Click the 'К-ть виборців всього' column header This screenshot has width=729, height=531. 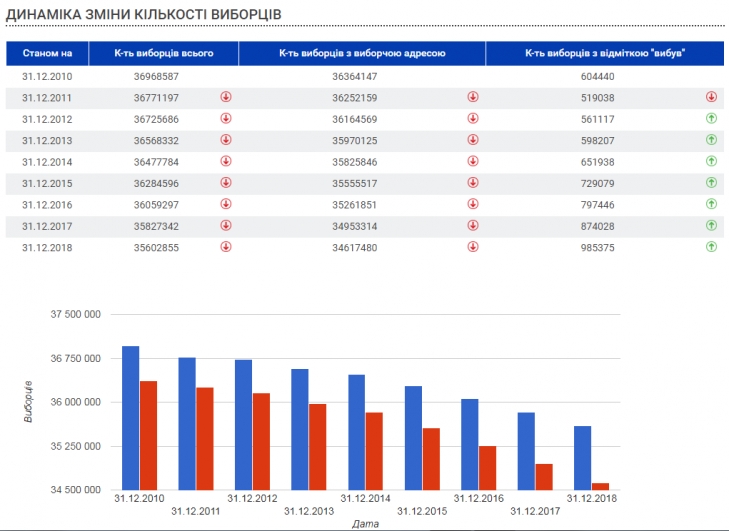(162, 53)
